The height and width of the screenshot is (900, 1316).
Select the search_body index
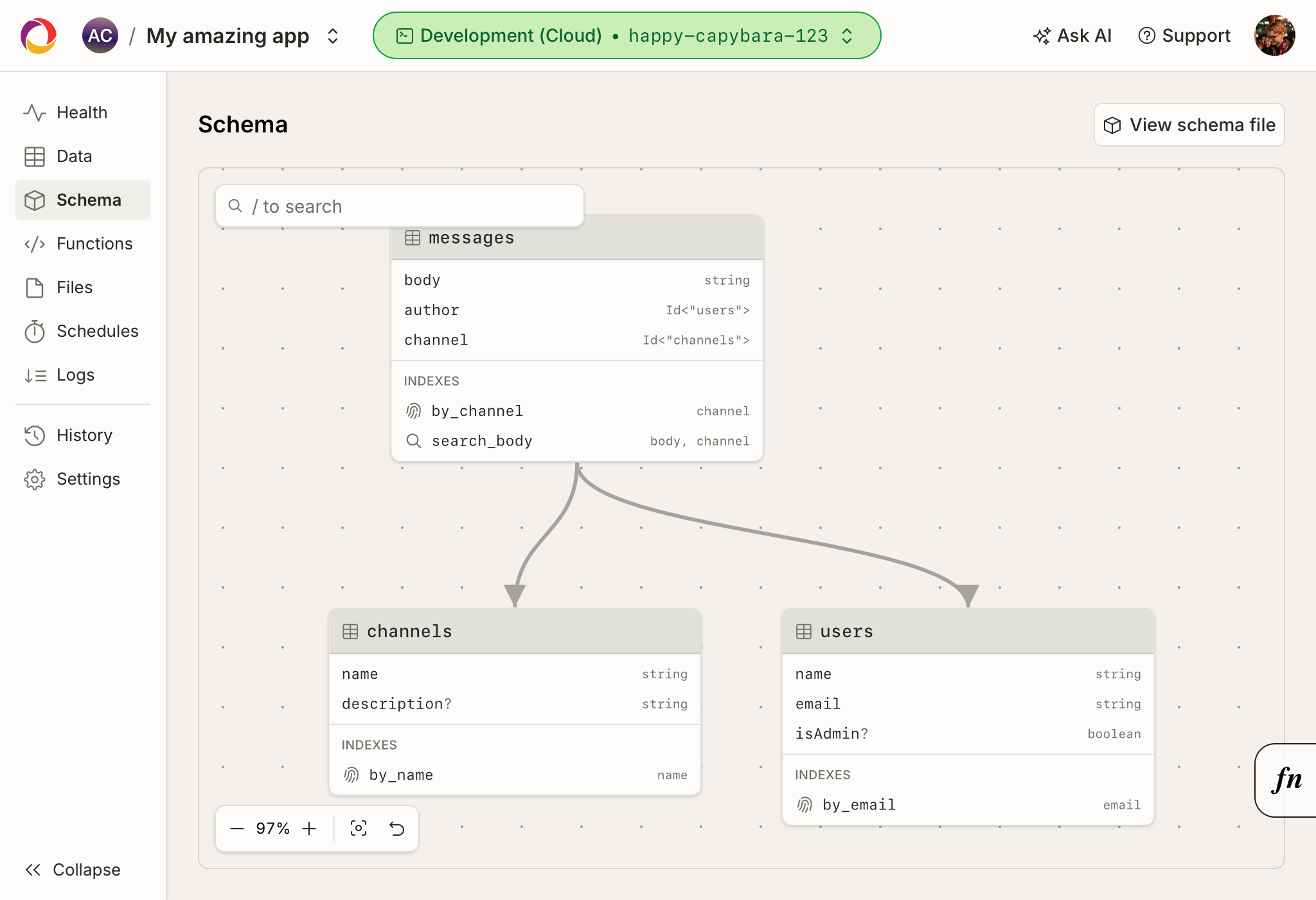(x=577, y=441)
